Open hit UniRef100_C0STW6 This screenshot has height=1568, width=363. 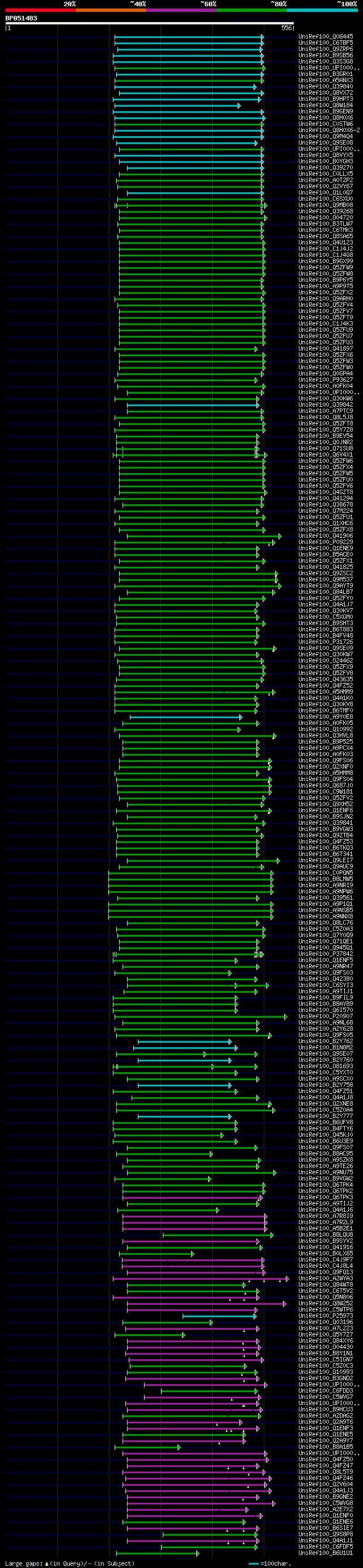pos(325,124)
